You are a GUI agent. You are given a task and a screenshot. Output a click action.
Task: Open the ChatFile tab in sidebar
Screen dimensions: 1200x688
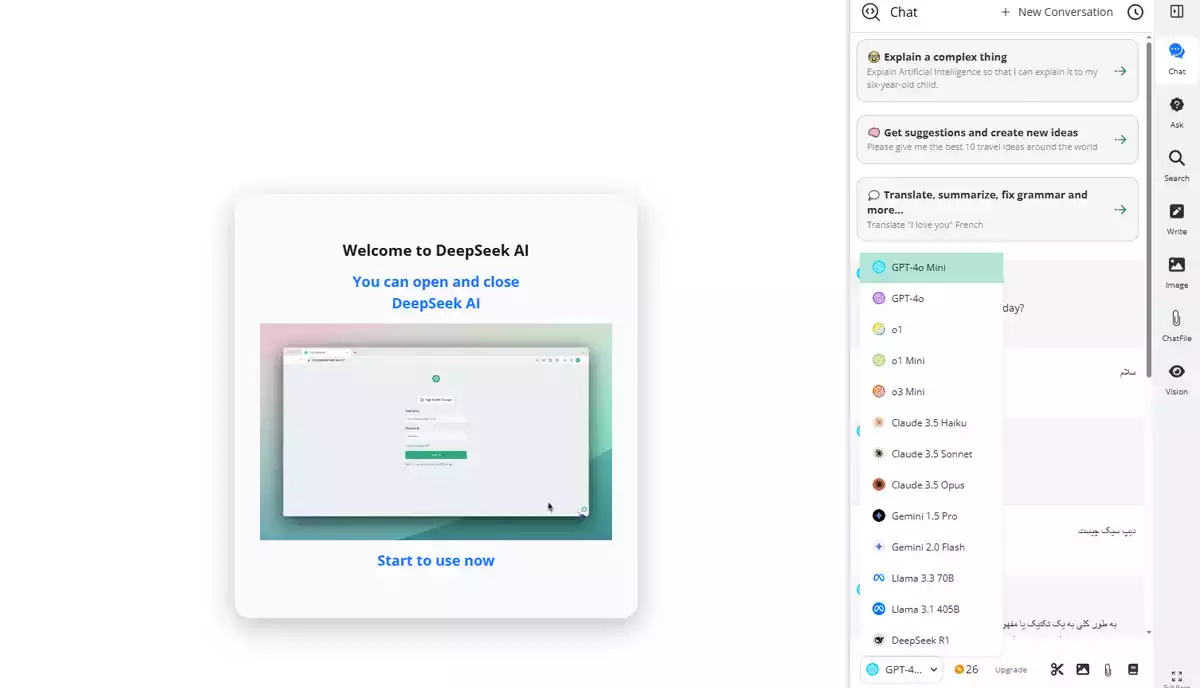1177,326
